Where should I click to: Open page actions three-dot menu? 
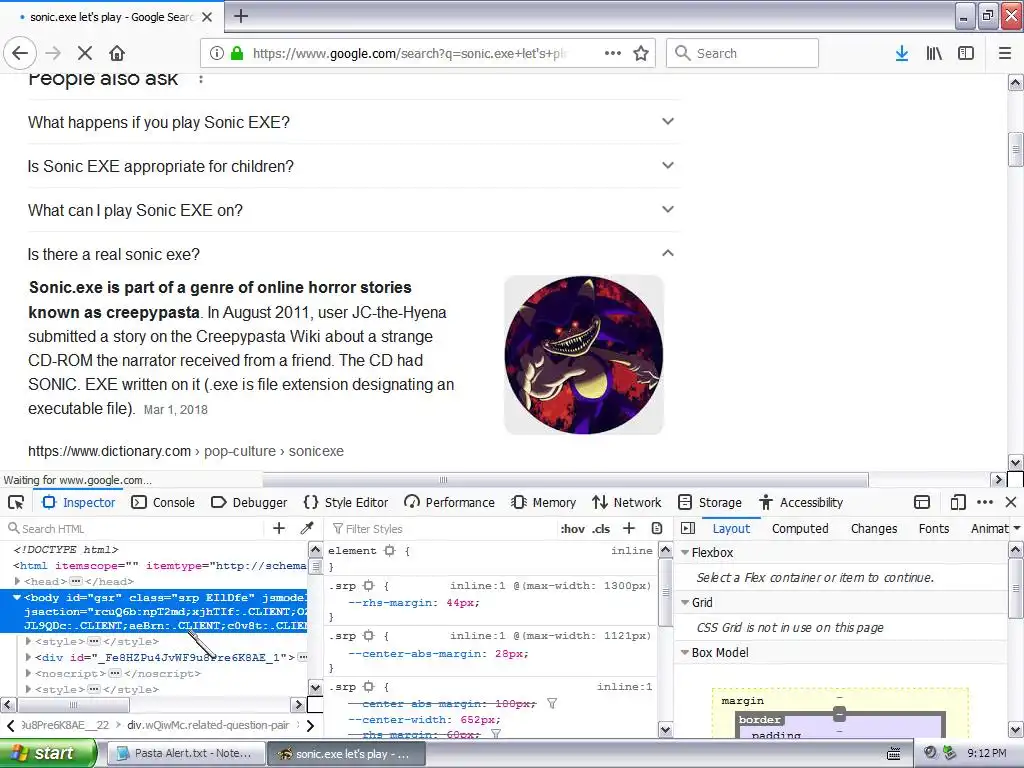[613, 53]
